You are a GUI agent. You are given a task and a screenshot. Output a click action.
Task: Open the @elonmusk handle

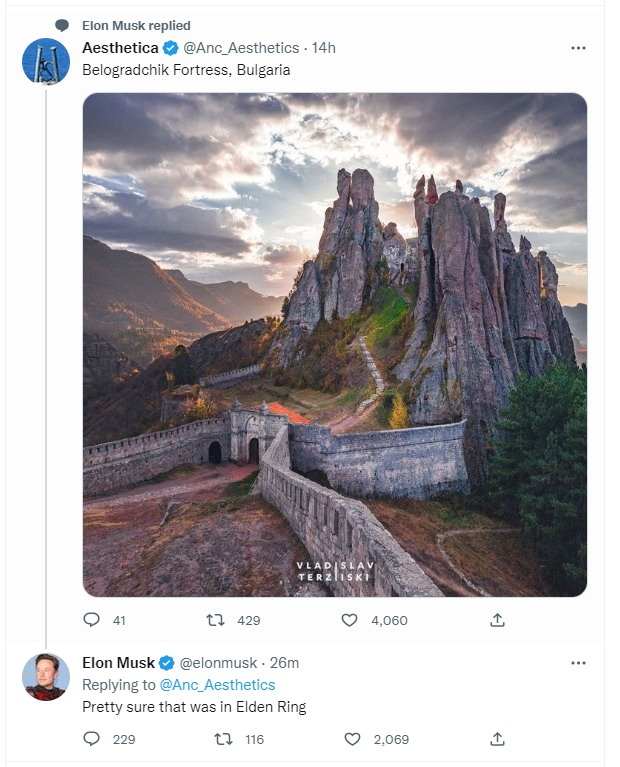(221, 663)
